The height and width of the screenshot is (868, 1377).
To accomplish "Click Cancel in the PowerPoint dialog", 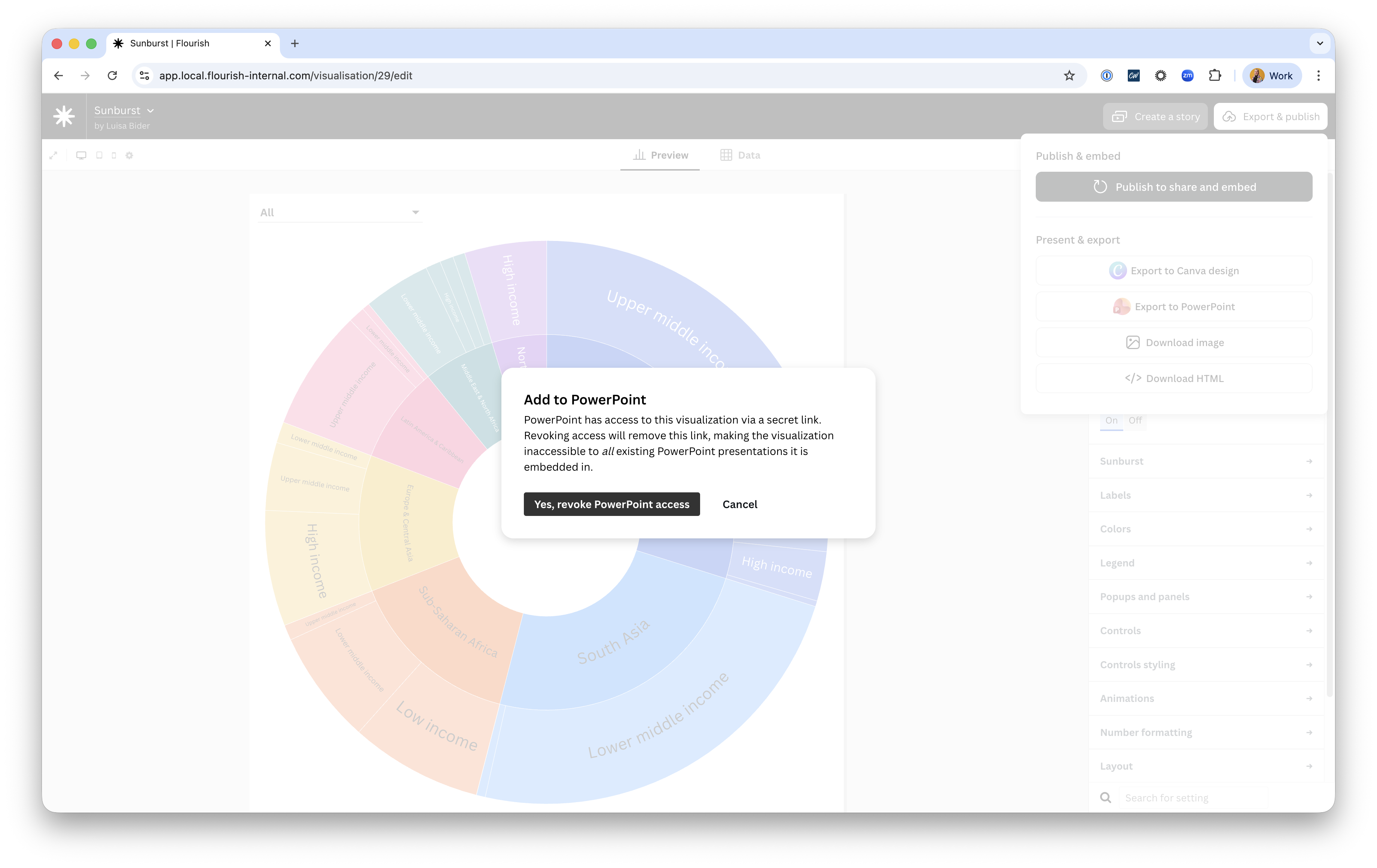I will point(739,504).
